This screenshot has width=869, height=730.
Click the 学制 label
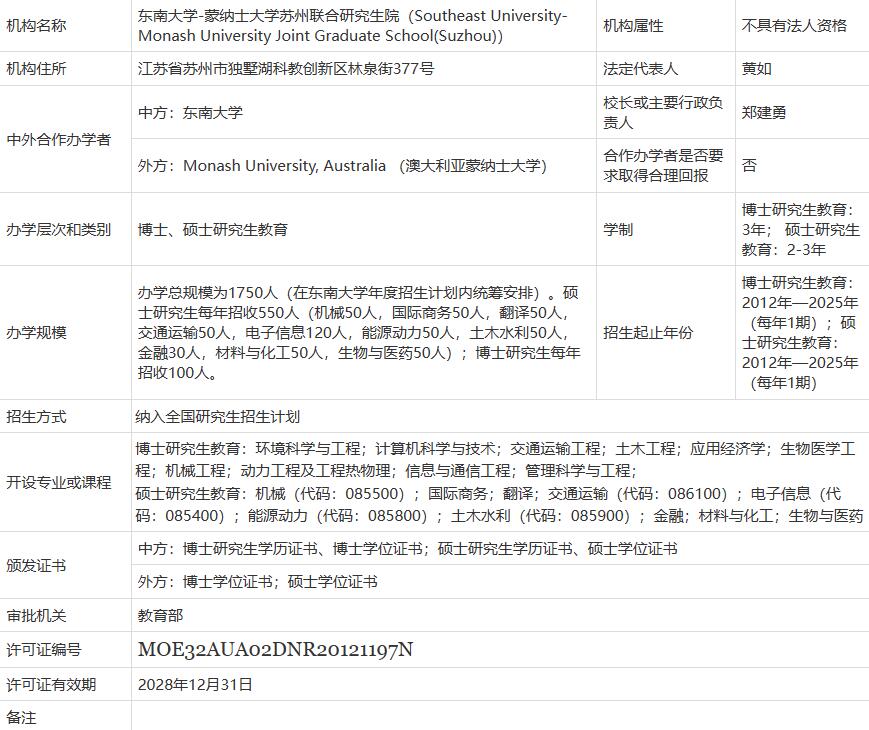point(618,229)
